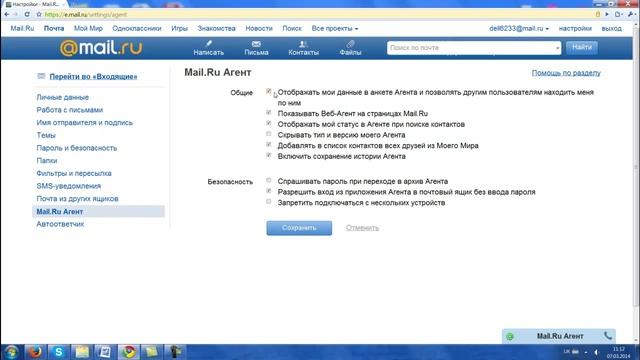This screenshot has width=640, height=360.
Task: Open Личные данные settings section
Action: tap(62, 97)
